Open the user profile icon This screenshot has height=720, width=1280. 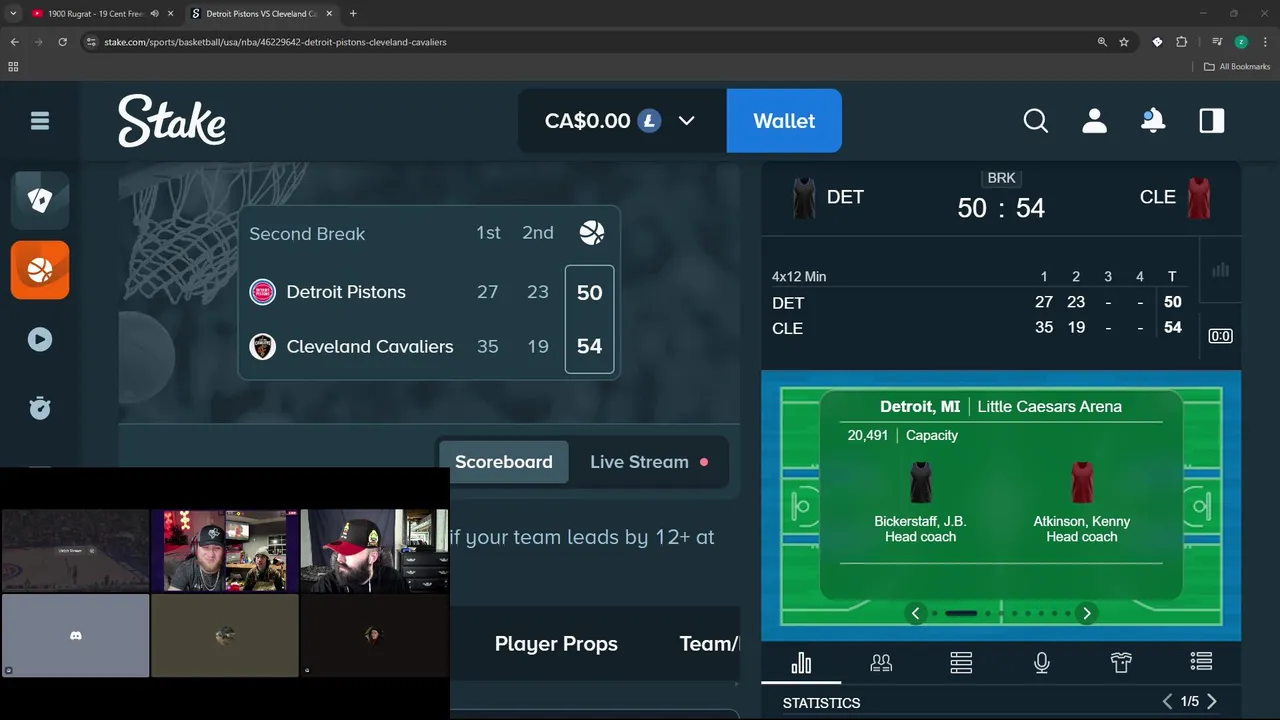click(1094, 121)
